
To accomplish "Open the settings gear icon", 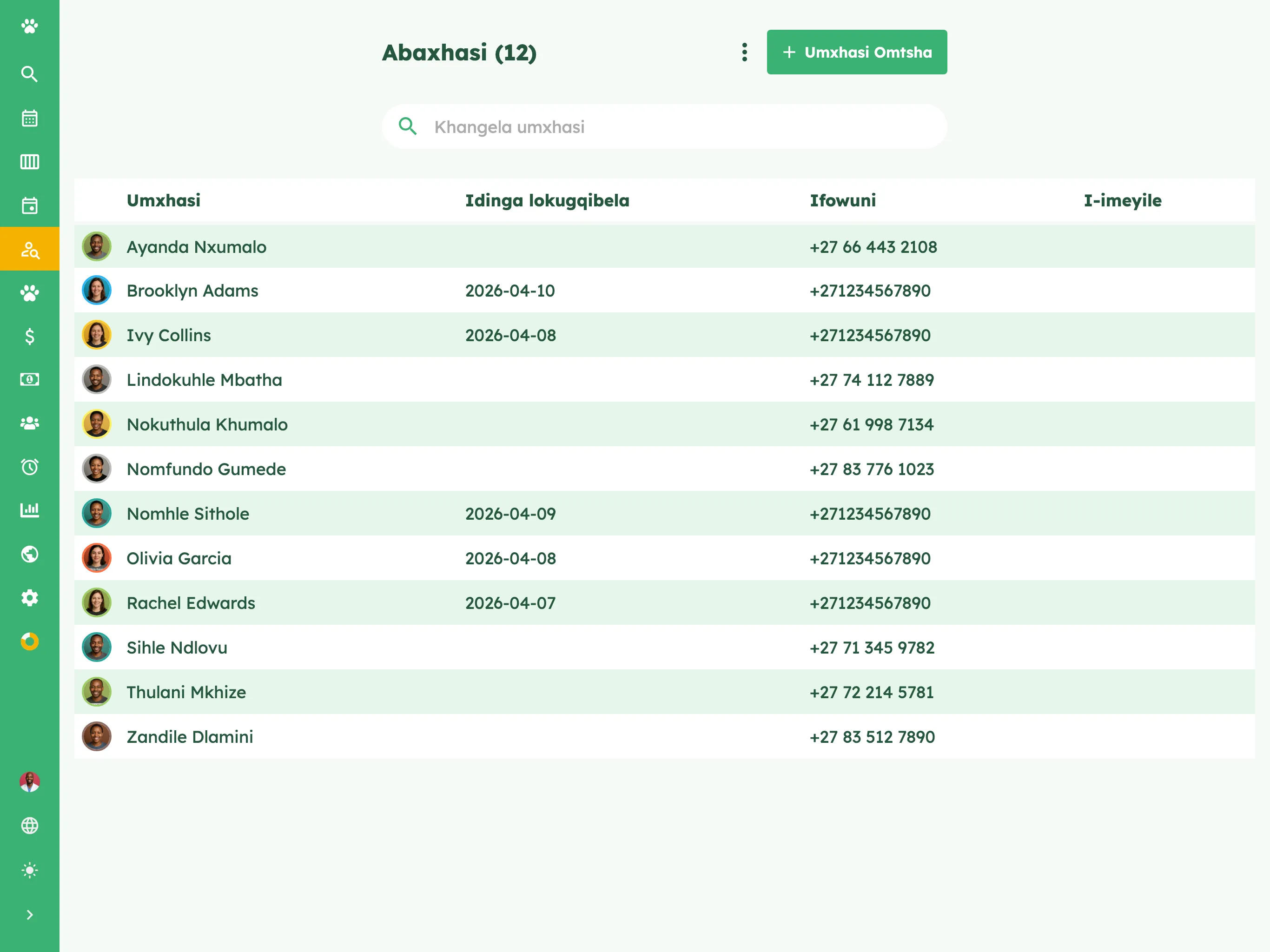I will [x=29, y=598].
